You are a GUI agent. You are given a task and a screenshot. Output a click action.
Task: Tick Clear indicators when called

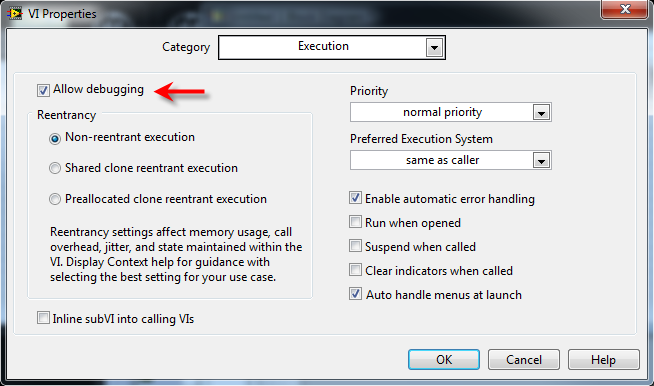pos(355,270)
